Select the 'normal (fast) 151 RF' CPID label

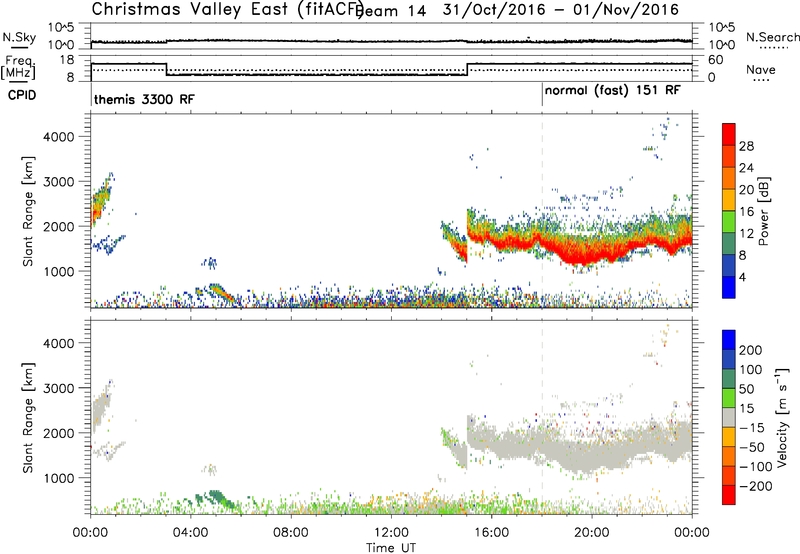click(x=612, y=91)
